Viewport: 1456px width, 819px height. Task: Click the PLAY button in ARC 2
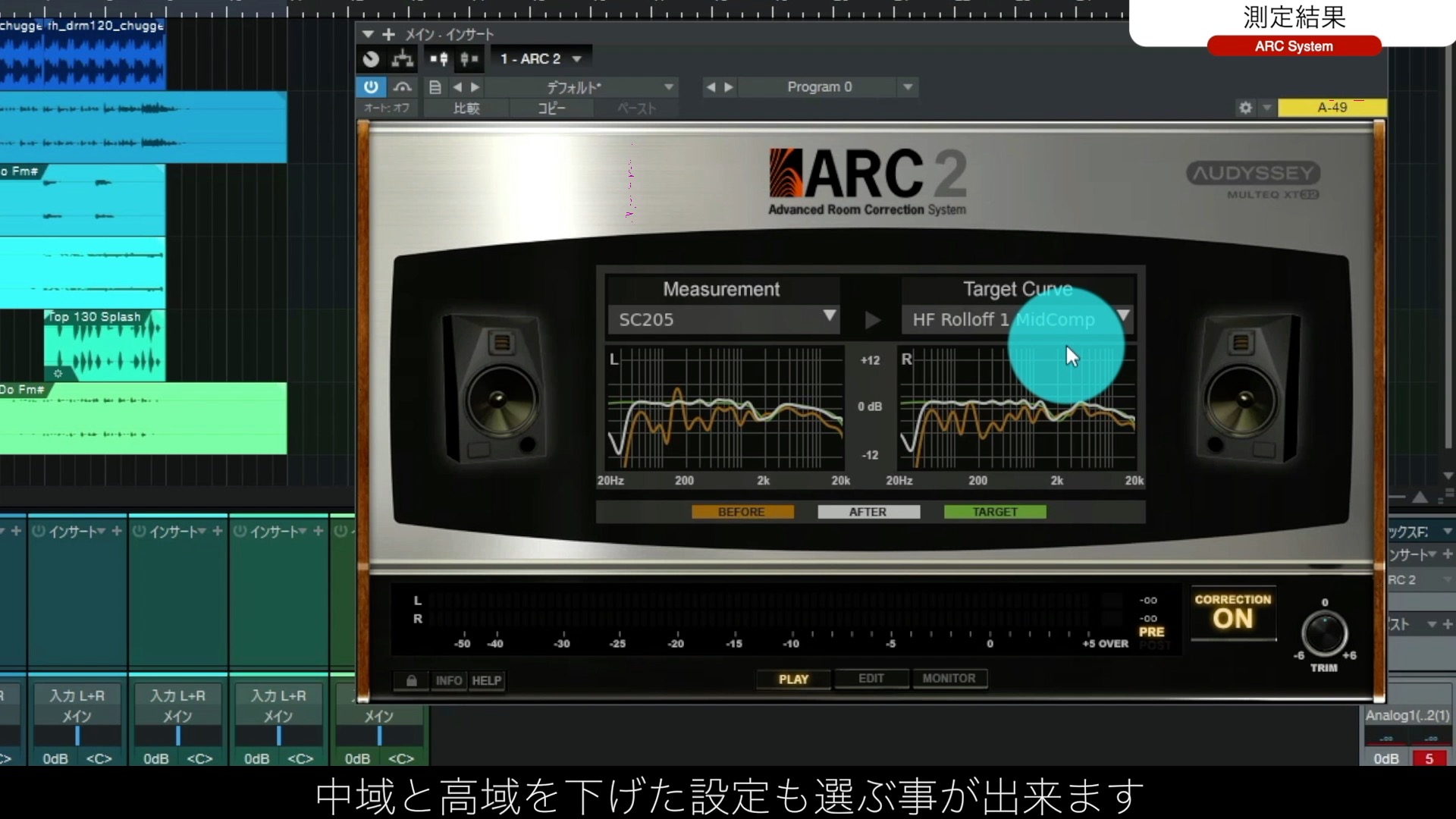(x=792, y=678)
